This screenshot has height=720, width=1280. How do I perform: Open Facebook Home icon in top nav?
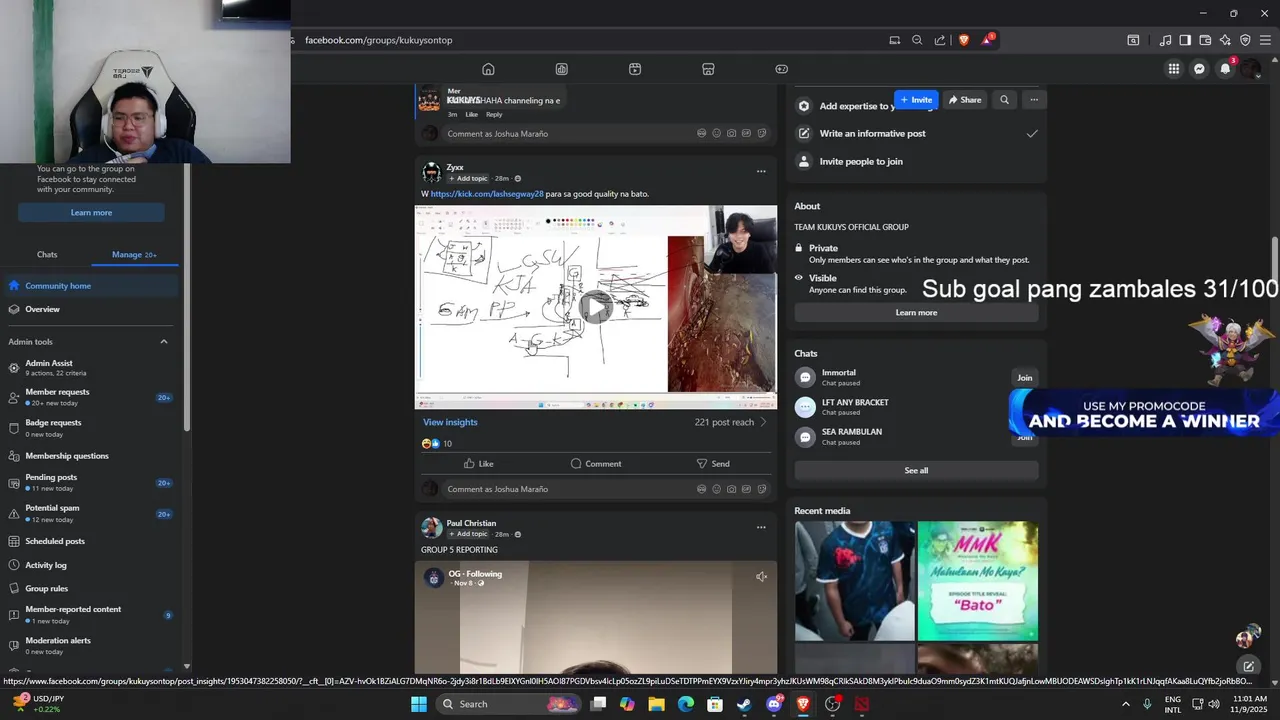coord(488,69)
